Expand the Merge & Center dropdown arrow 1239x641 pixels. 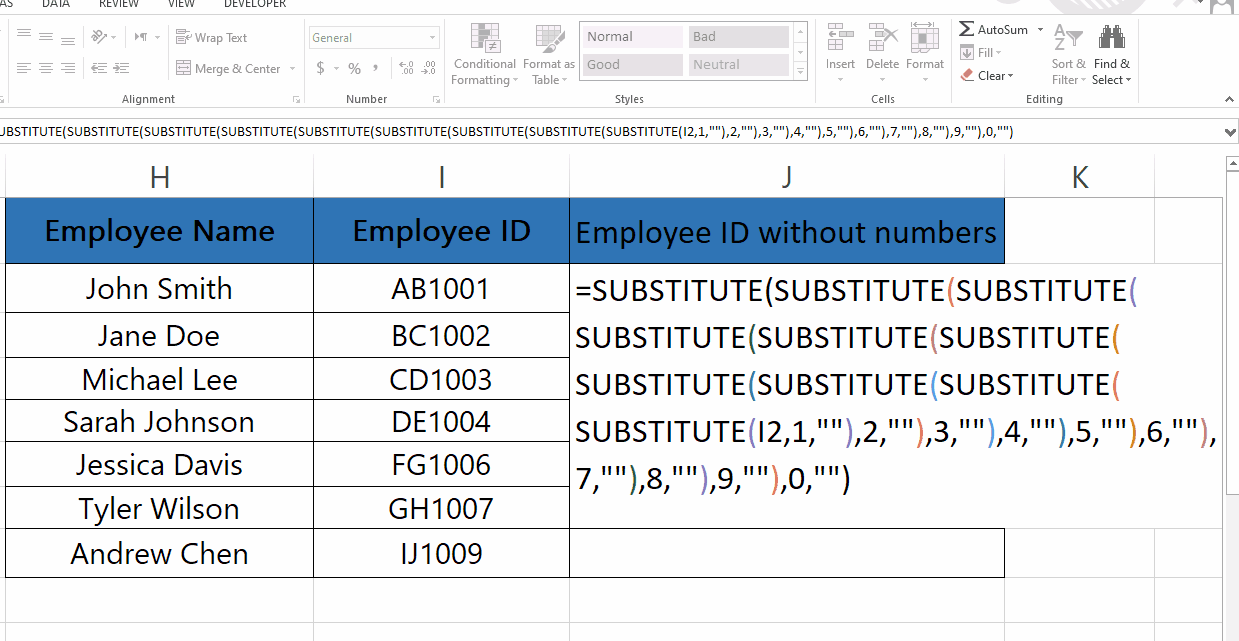coord(291,68)
